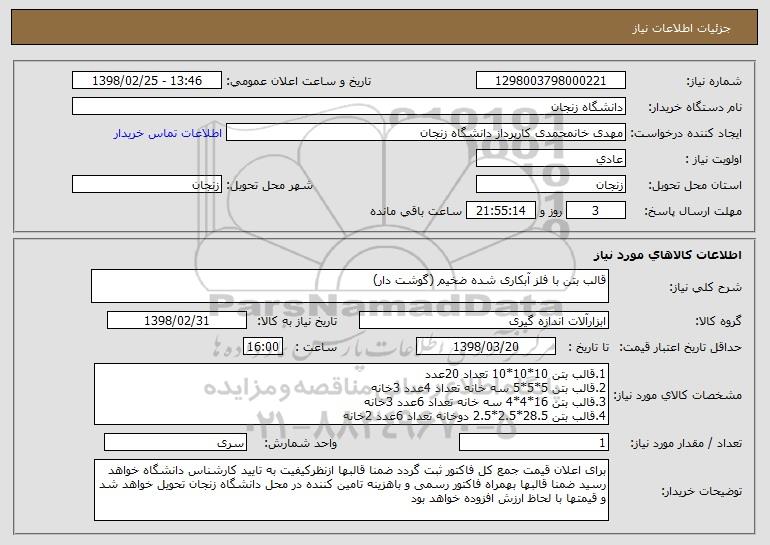Viewport: 770px width, 545px height.
Task: Click the need date field 1398/02/31
Action: (x=177, y=321)
